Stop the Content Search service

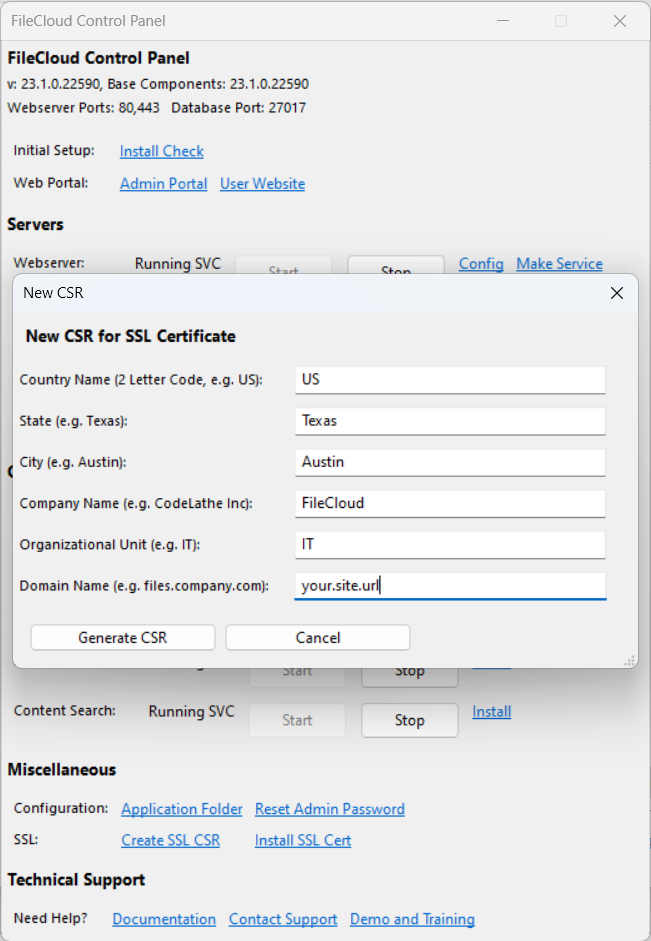[x=409, y=720]
